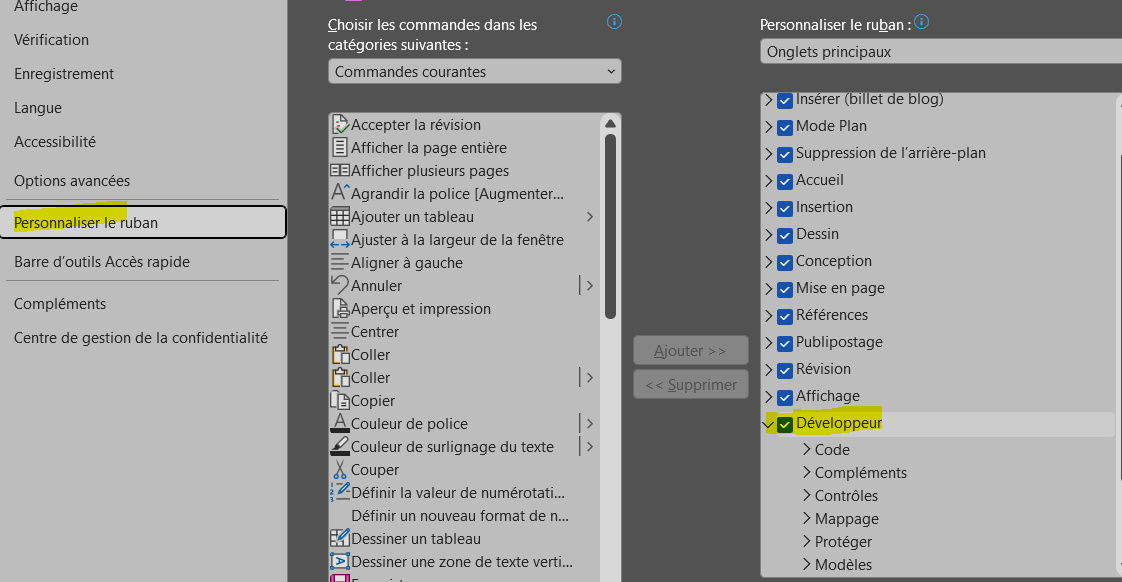The height and width of the screenshot is (582, 1122).
Task: Click the Copier command icon
Action: coord(340,400)
